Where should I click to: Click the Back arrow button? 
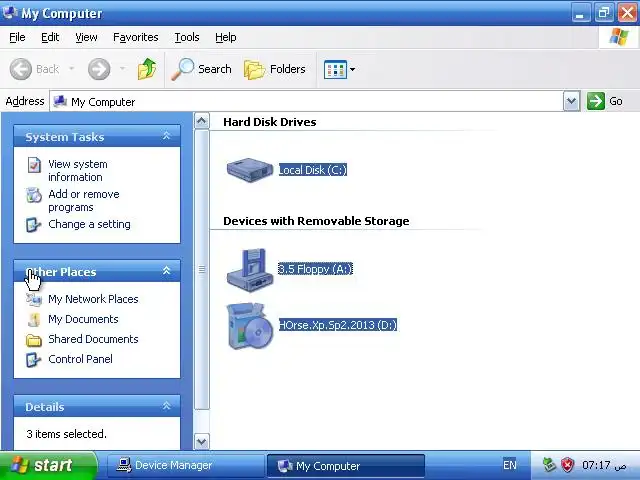(20, 69)
